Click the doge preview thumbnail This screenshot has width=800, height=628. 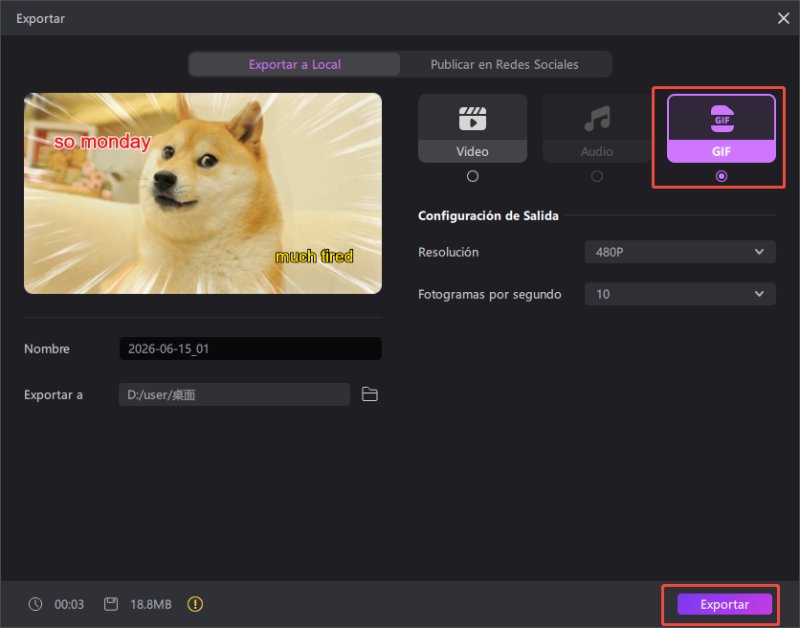coord(203,193)
